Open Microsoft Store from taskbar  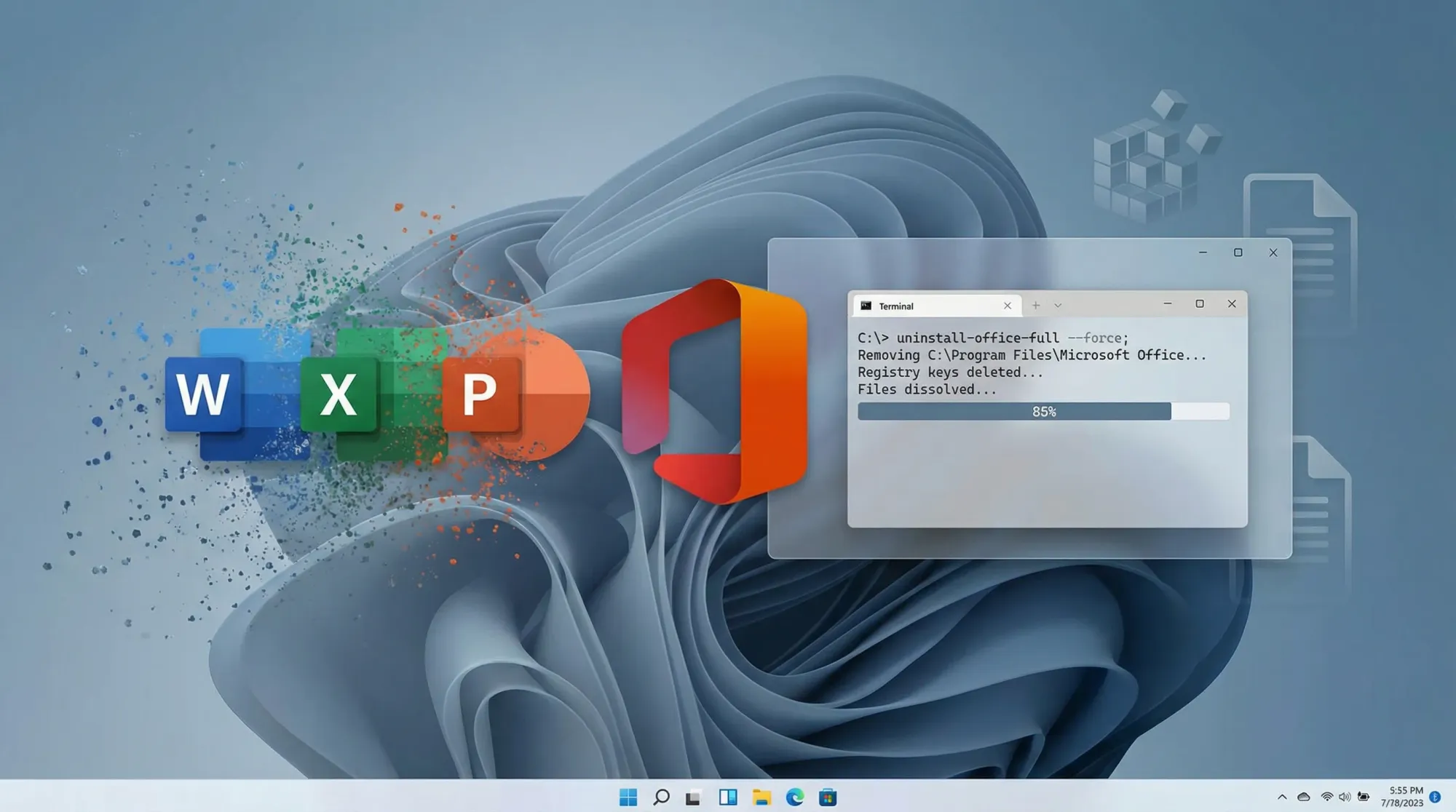[828, 797]
